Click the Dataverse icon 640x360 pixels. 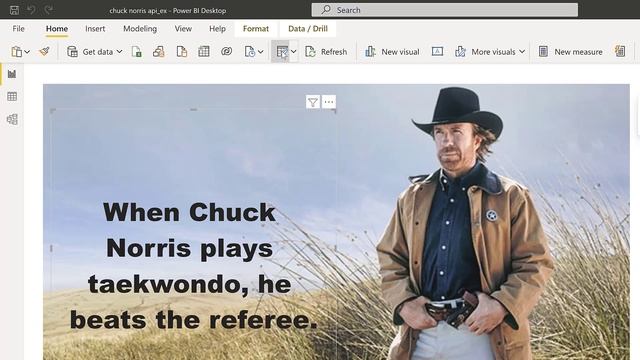point(227,51)
